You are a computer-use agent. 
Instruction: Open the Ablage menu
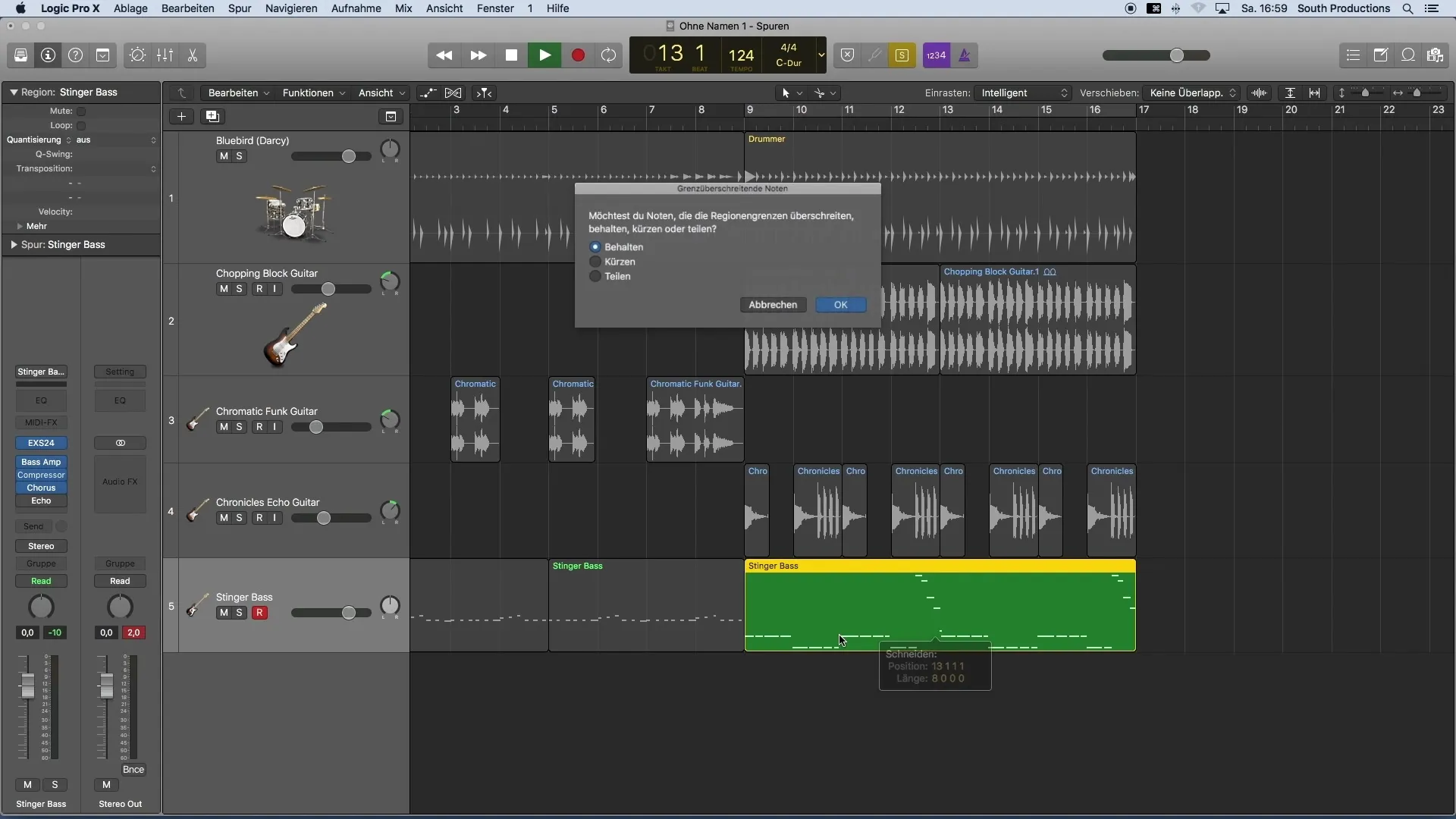[x=130, y=8]
